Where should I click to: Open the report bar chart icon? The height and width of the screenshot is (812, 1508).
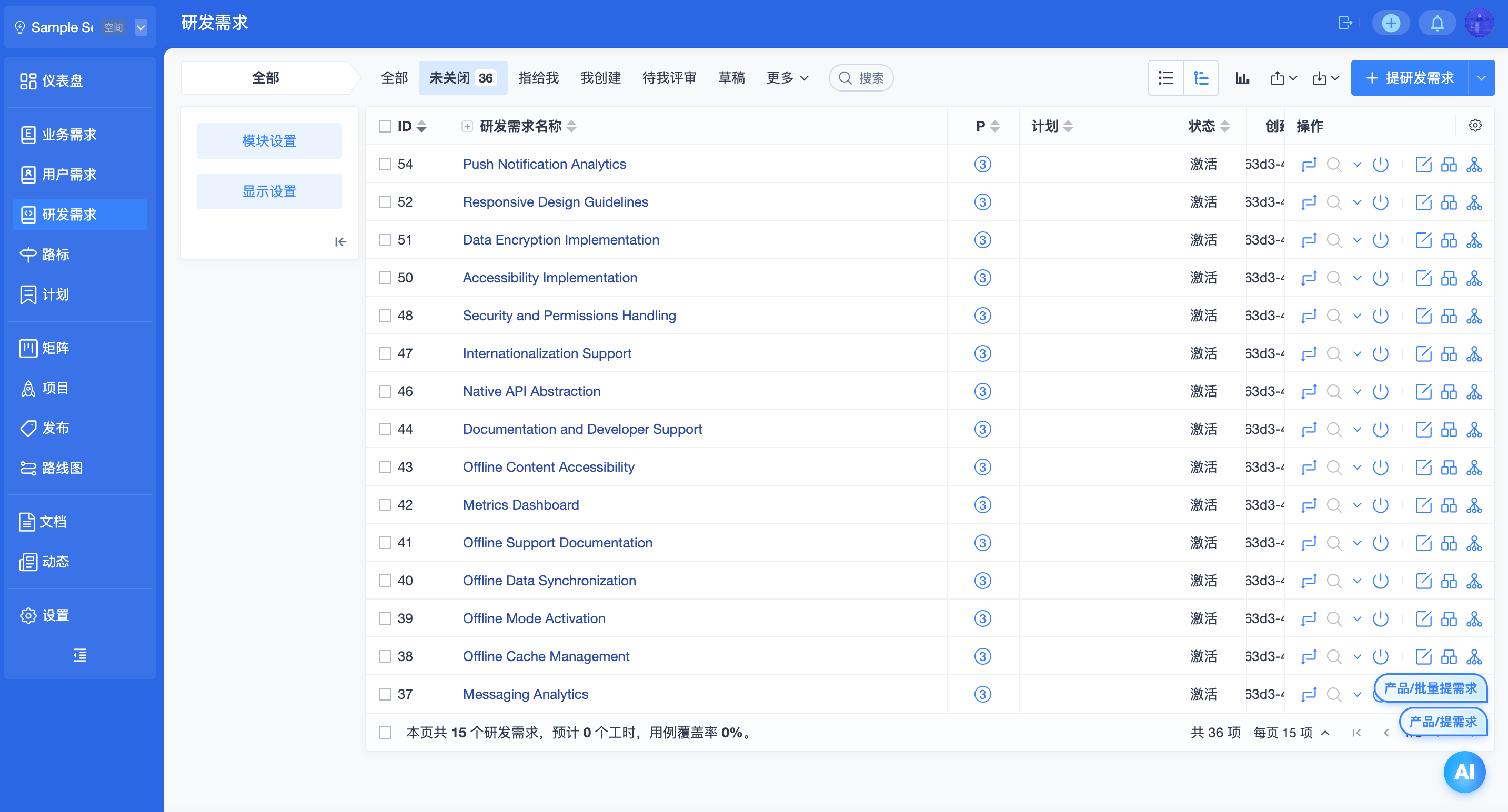click(1242, 78)
